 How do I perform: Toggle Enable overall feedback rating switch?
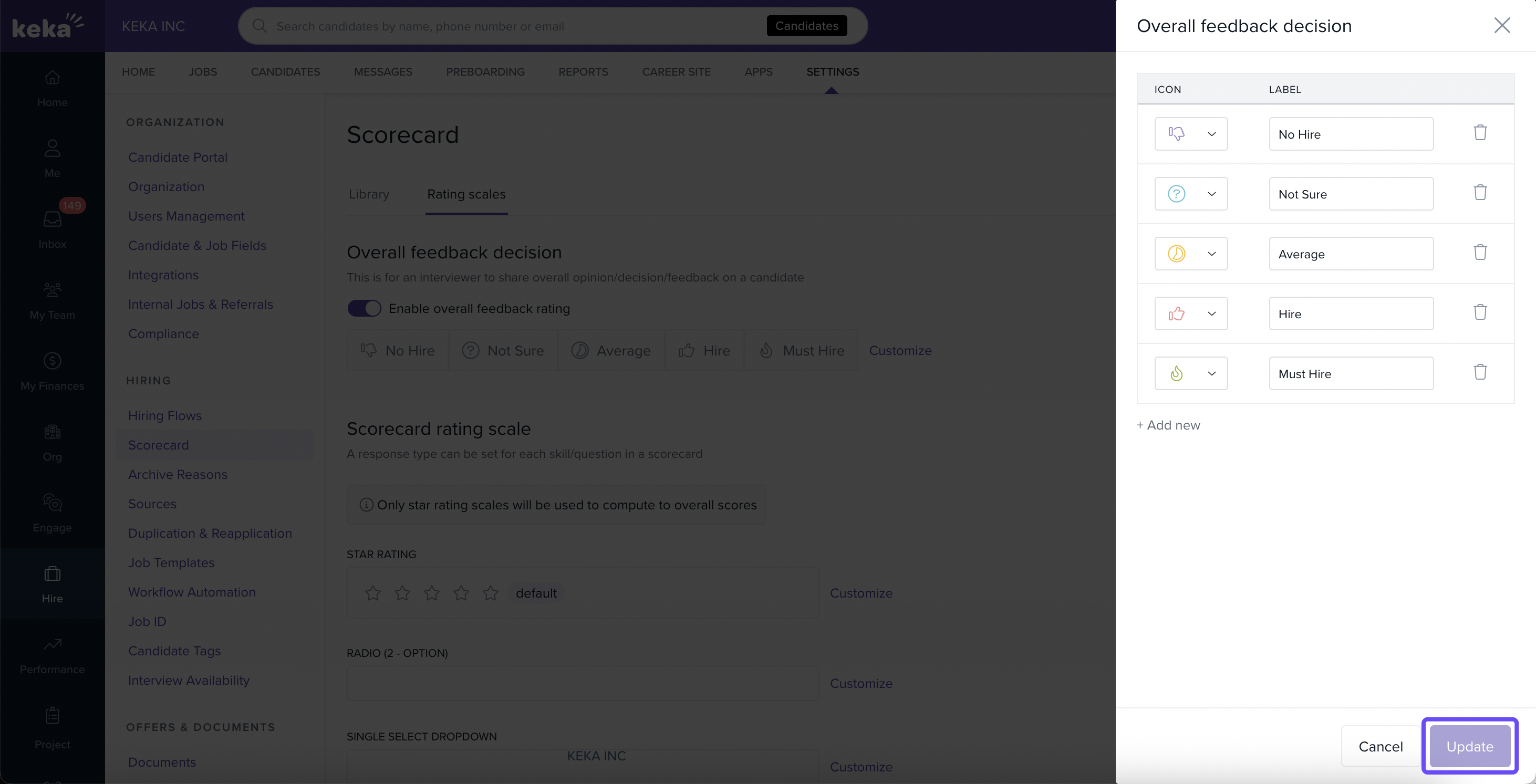(x=365, y=308)
